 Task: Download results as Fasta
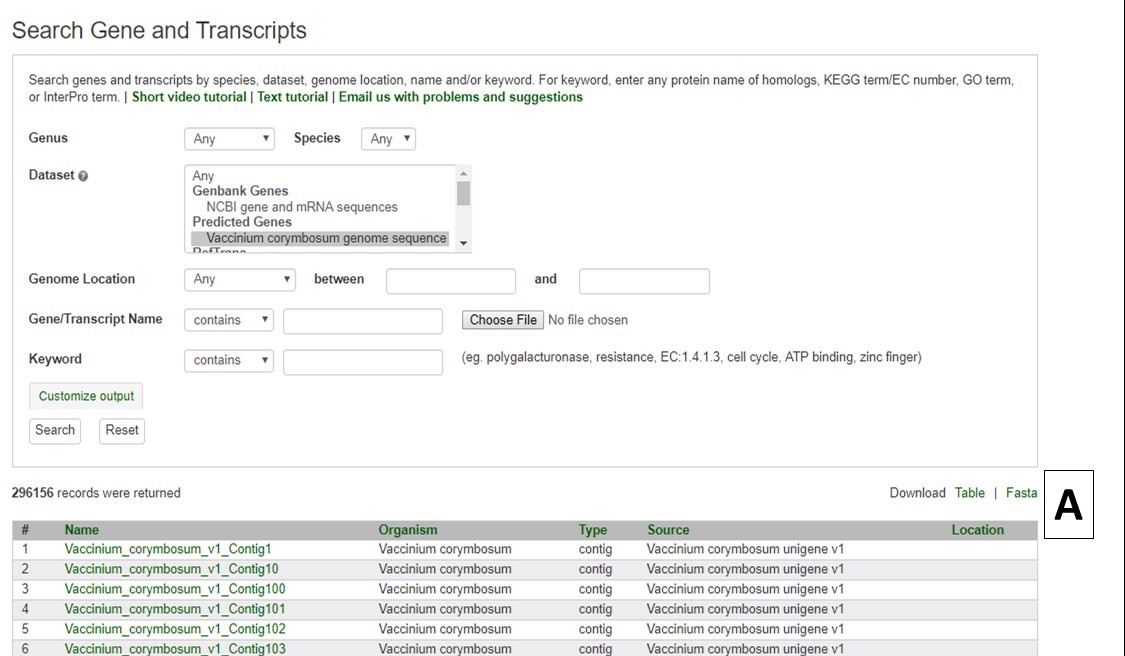point(1021,493)
